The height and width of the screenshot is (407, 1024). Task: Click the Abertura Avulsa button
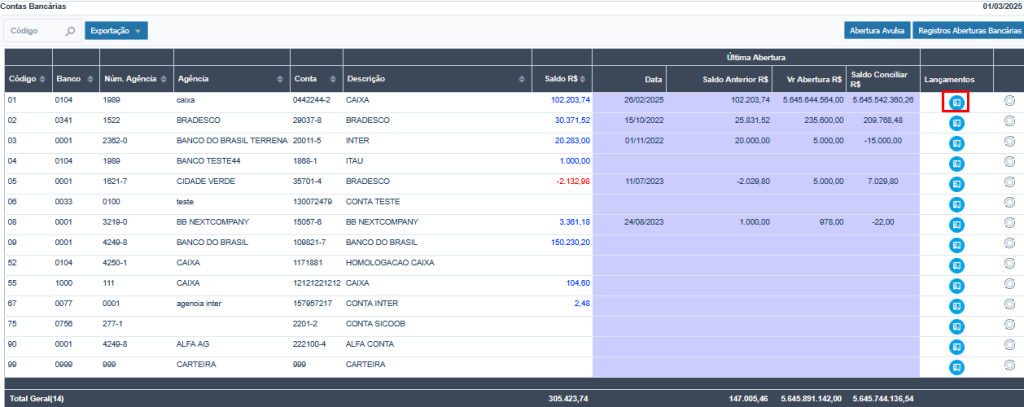click(x=876, y=31)
